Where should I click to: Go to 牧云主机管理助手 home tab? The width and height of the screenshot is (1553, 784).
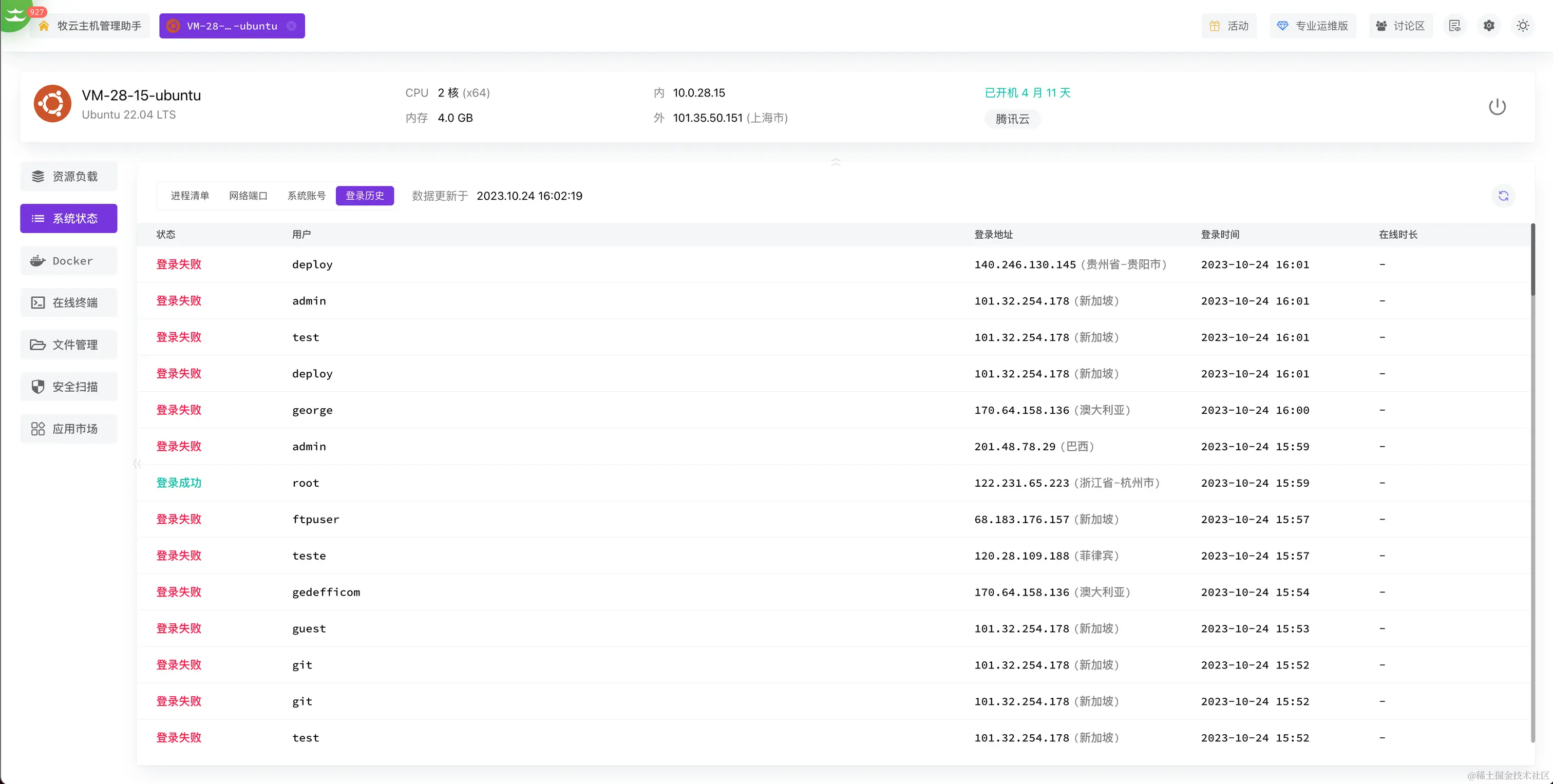[90, 26]
